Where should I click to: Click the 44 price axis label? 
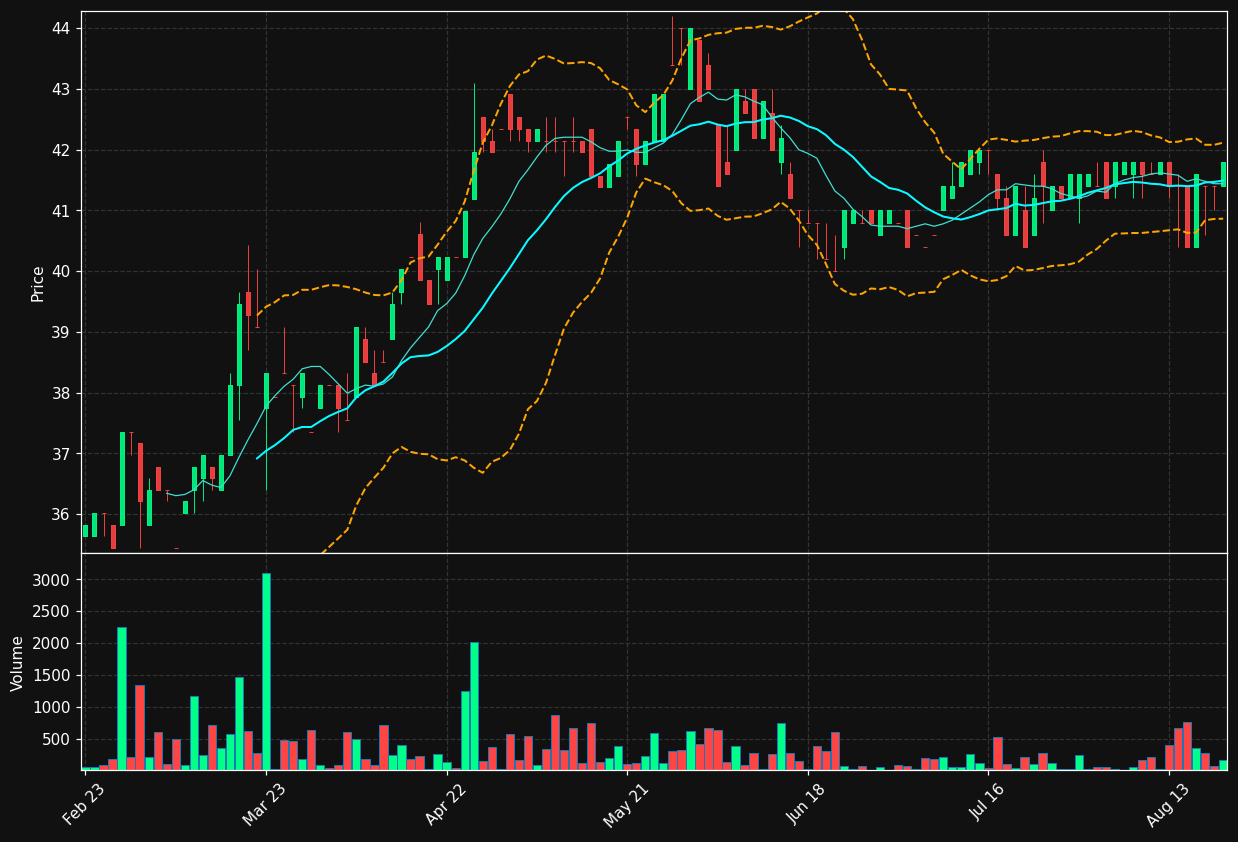tap(61, 29)
